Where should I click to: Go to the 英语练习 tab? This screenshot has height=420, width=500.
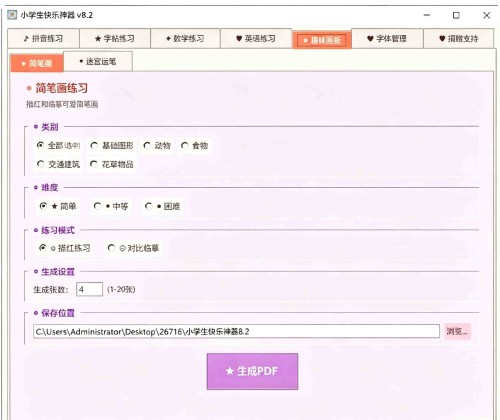[256, 39]
